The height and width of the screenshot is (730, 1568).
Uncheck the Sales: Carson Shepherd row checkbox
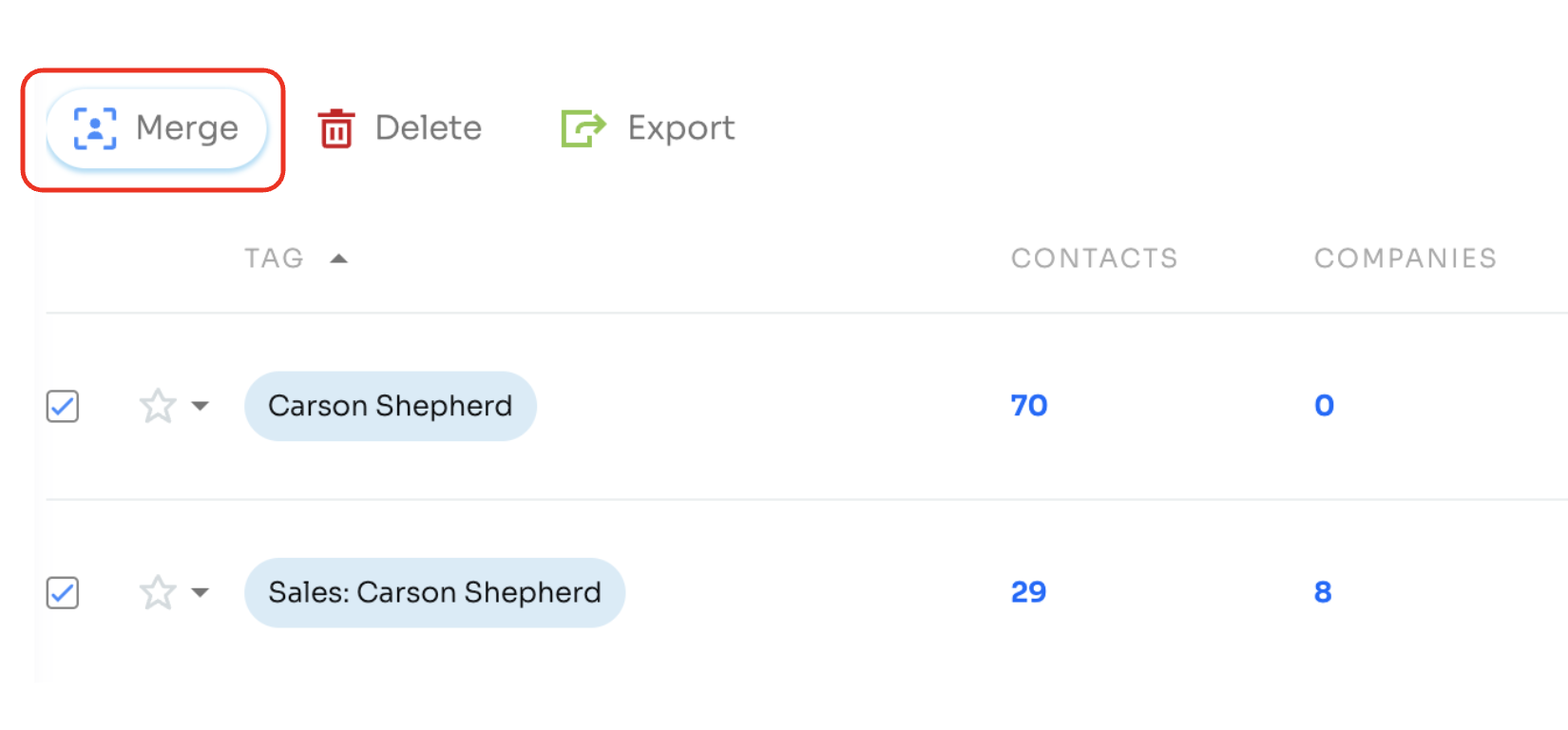tap(63, 593)
